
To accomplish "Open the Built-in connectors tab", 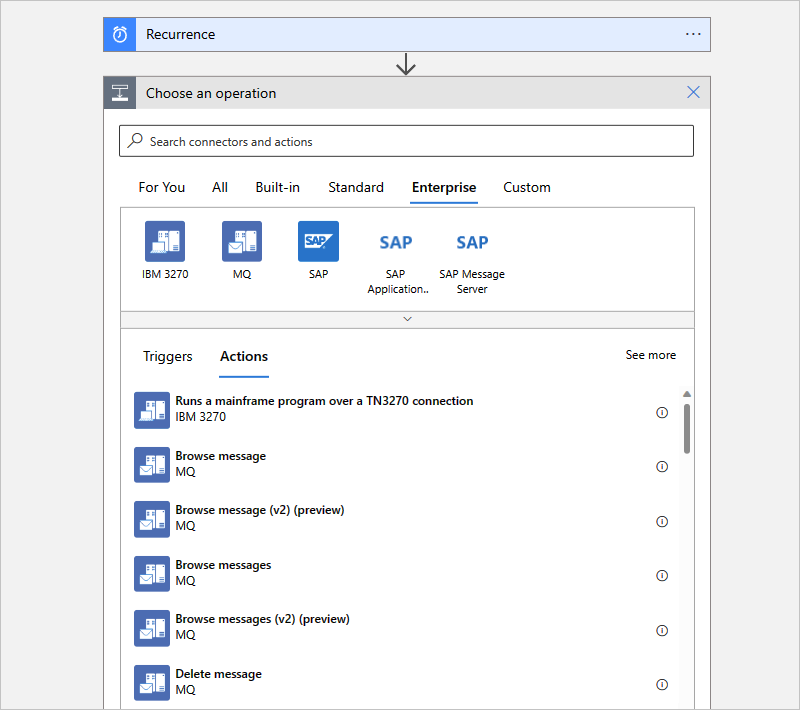I will click(277, 187).
